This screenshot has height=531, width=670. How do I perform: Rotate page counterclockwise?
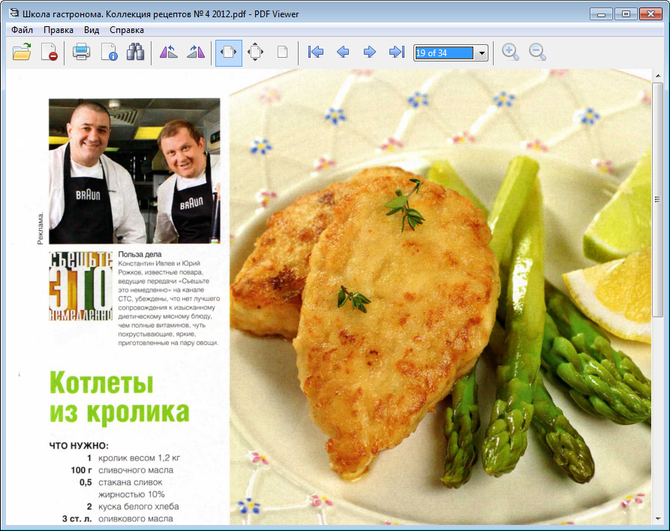pos(168,52)
